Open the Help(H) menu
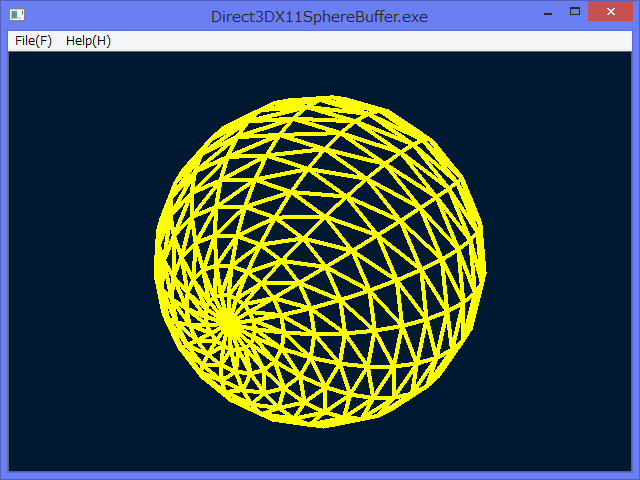 [88, 41]
